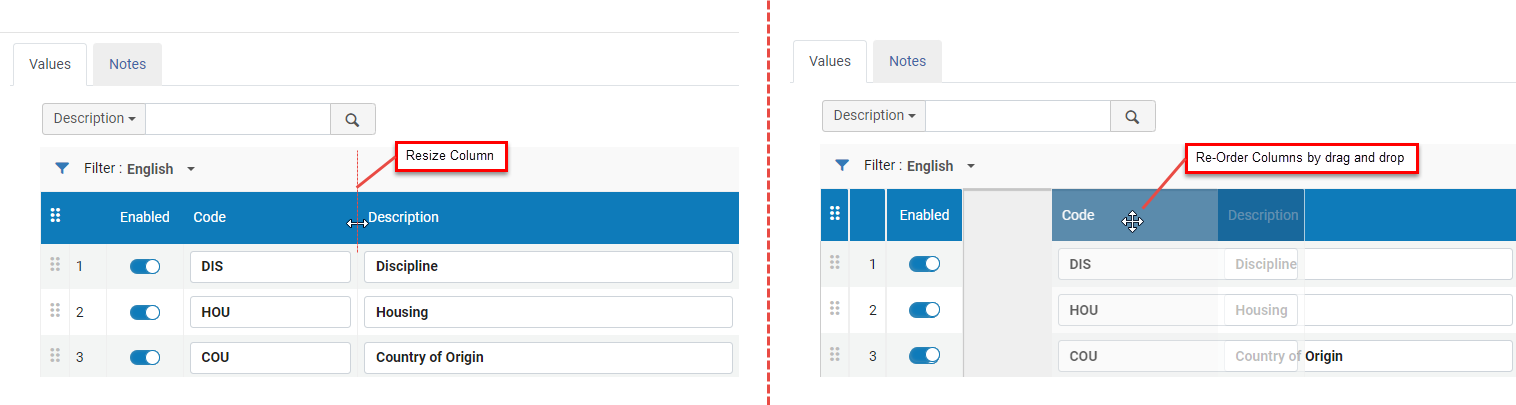Click the COU code field in right table
Screen dimensions: 1516x405
1140,356
